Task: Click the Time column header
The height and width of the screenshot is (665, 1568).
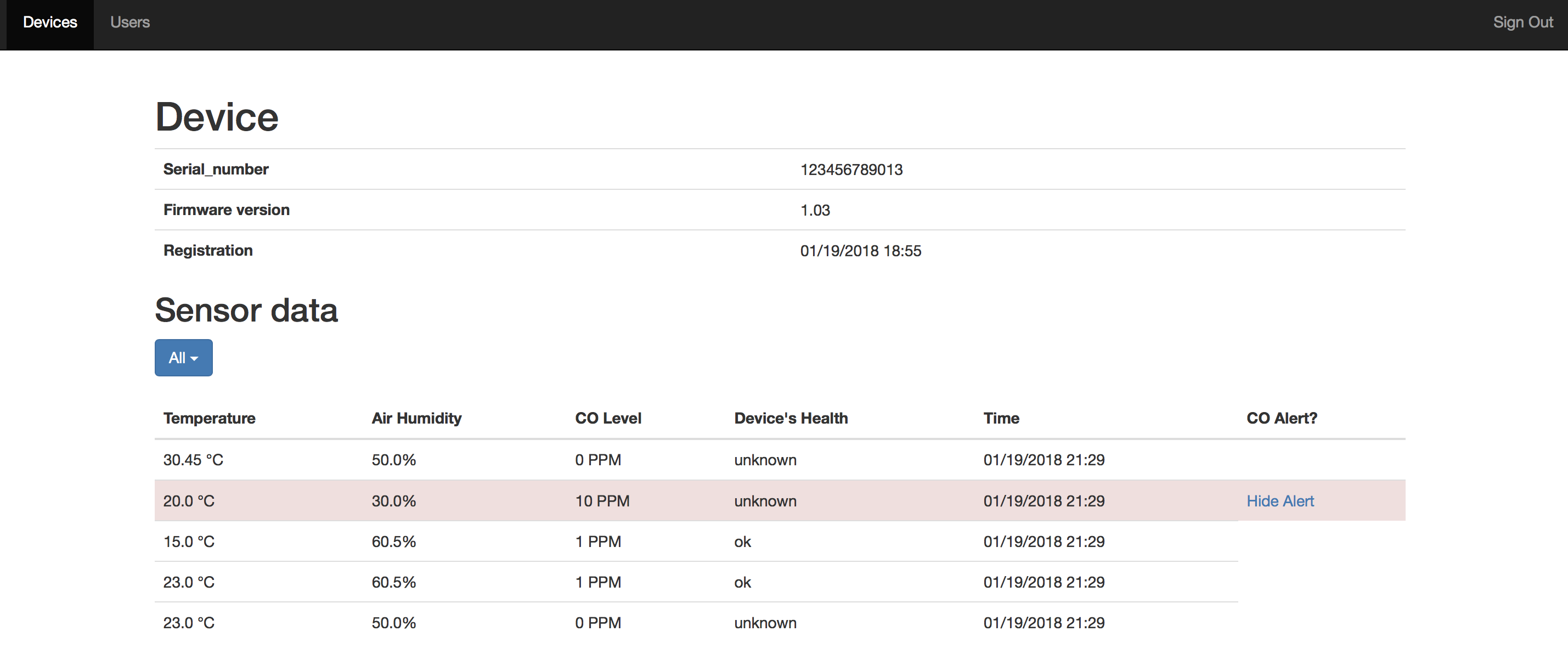Action: [1001, 418]
